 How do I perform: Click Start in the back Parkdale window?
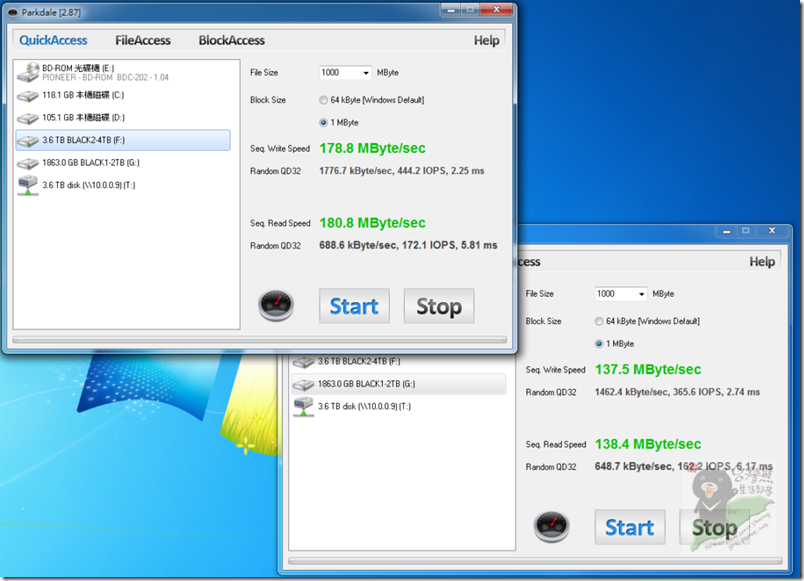[x=630, y=527]
